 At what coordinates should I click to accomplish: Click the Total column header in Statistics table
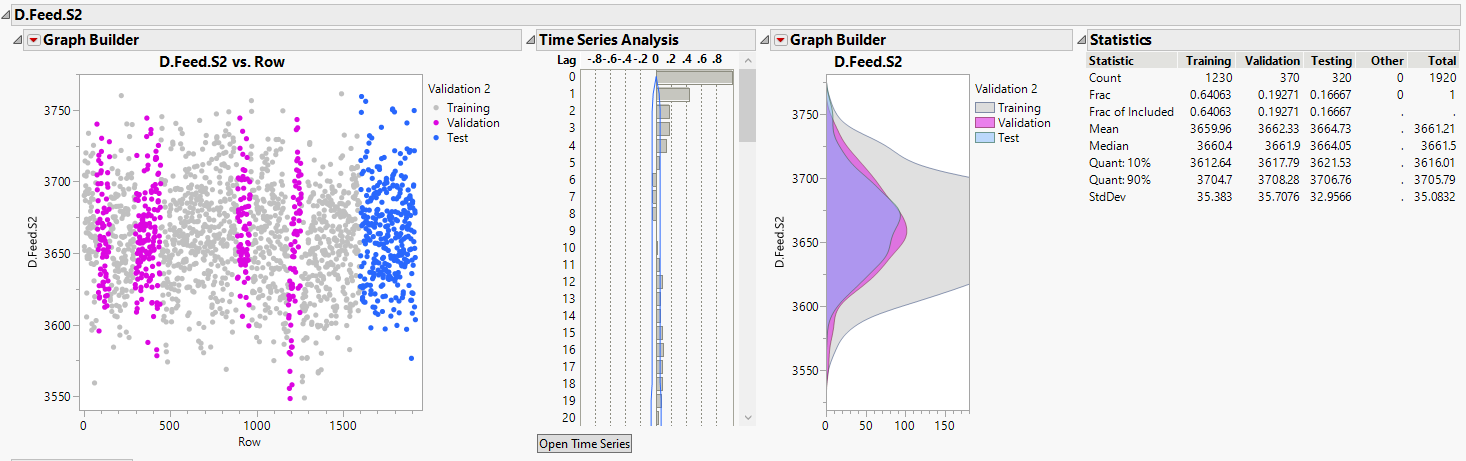pos(1441,61)
